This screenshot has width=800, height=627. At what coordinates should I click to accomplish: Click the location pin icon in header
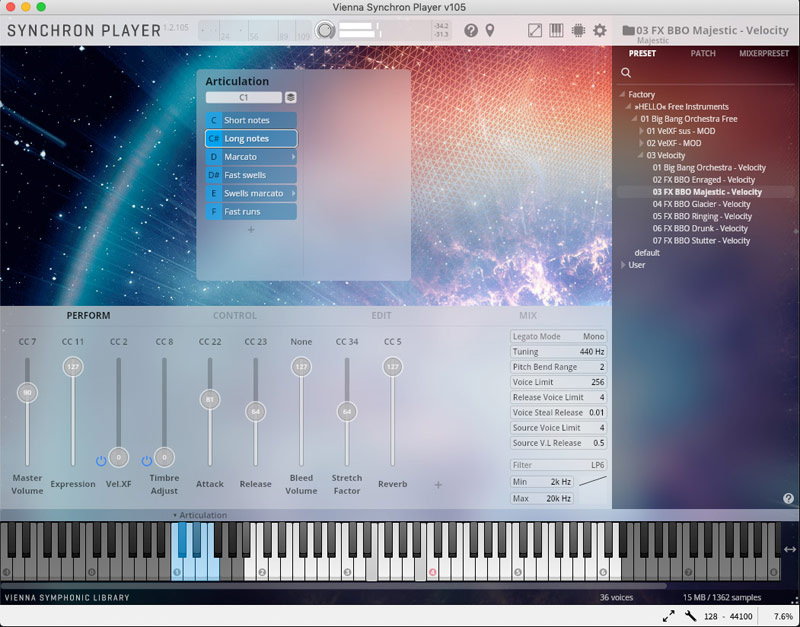coord(490,31)
